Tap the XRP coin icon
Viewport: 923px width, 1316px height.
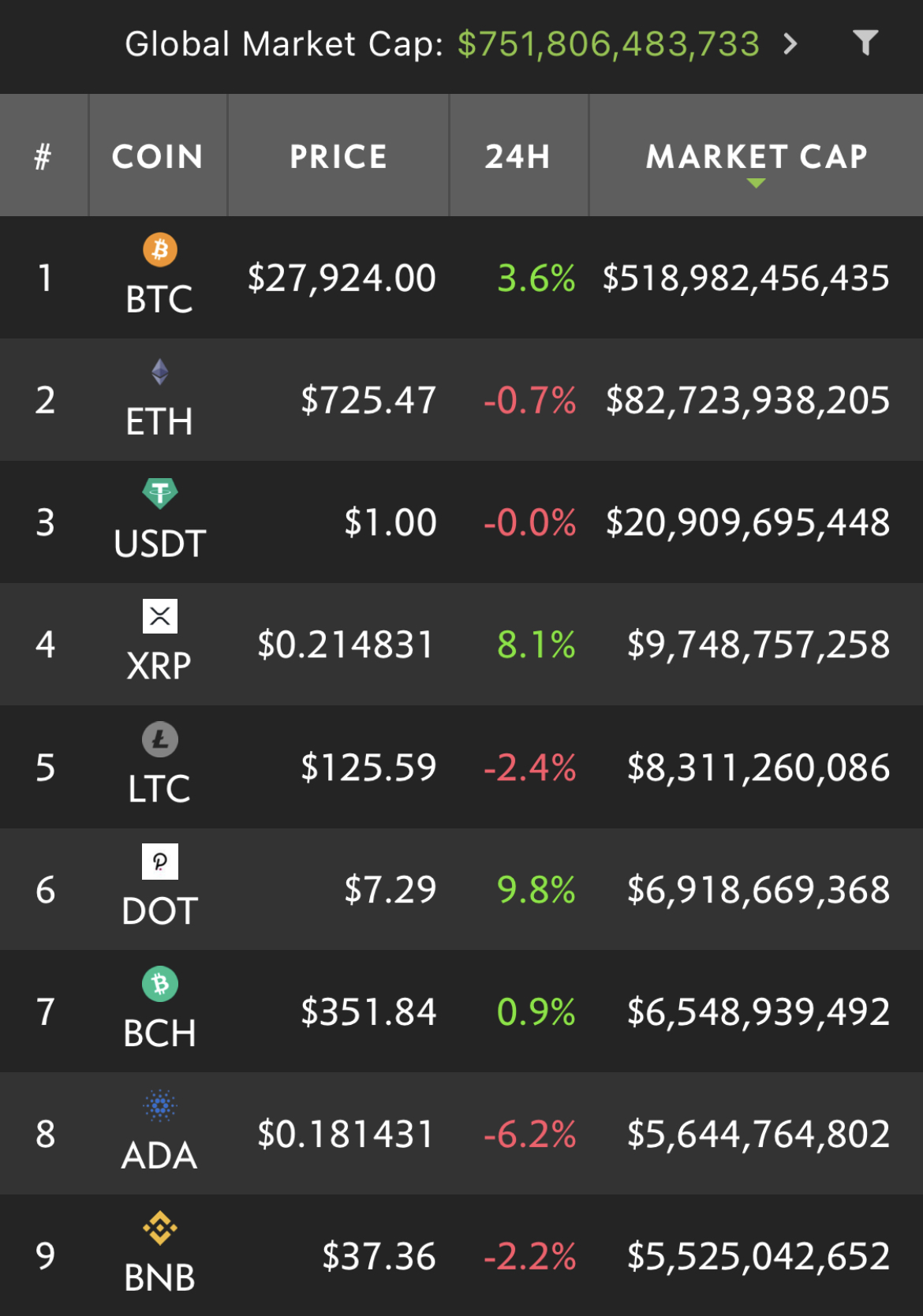[160, 616]
